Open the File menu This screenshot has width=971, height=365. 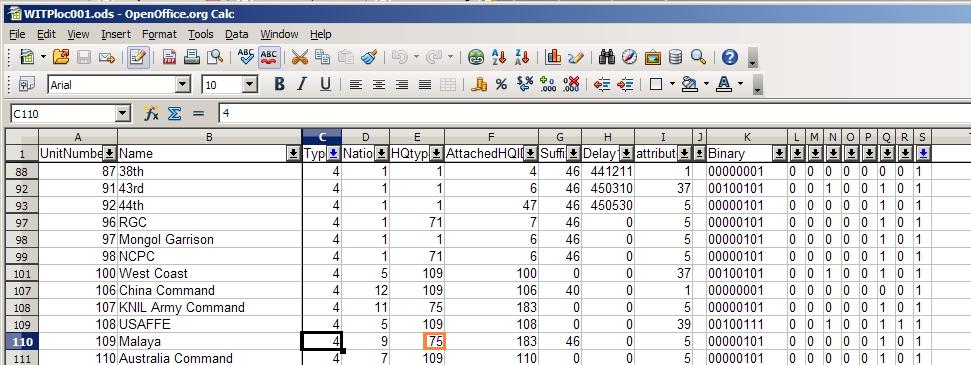pyautogui.click(x=17, y=34)
